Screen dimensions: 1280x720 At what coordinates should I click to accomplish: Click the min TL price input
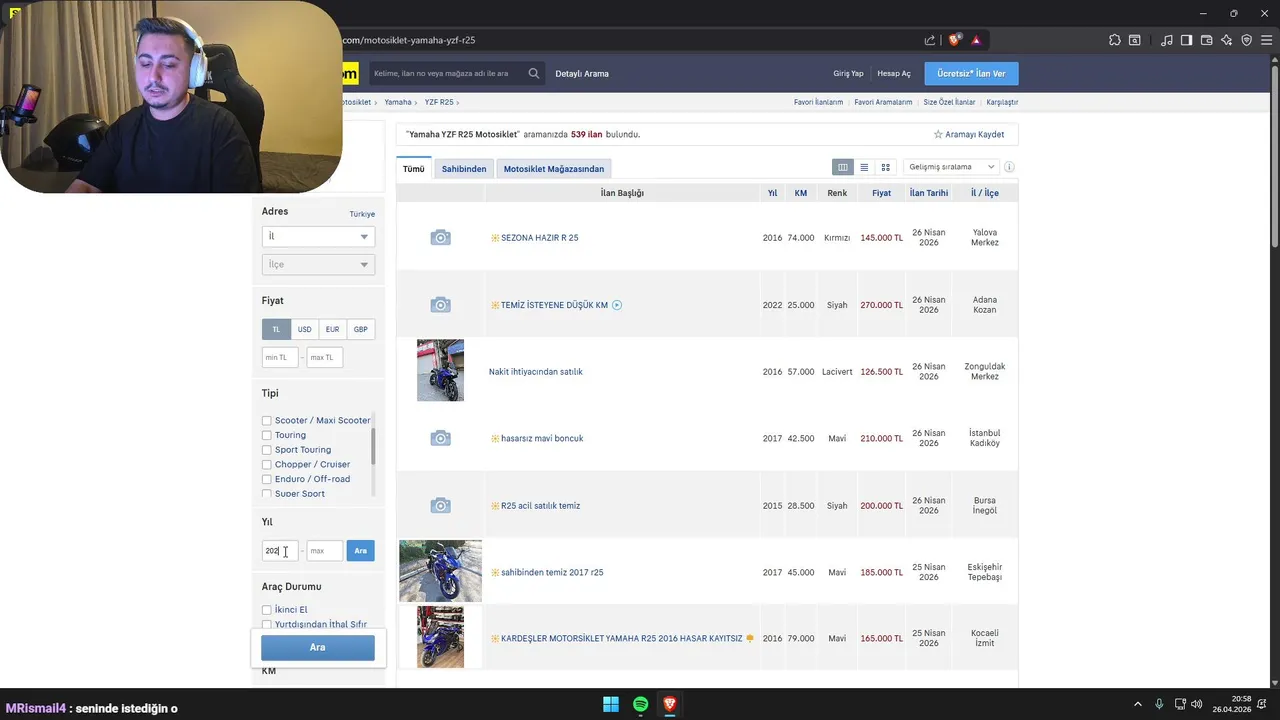click(x=280, y=357)
